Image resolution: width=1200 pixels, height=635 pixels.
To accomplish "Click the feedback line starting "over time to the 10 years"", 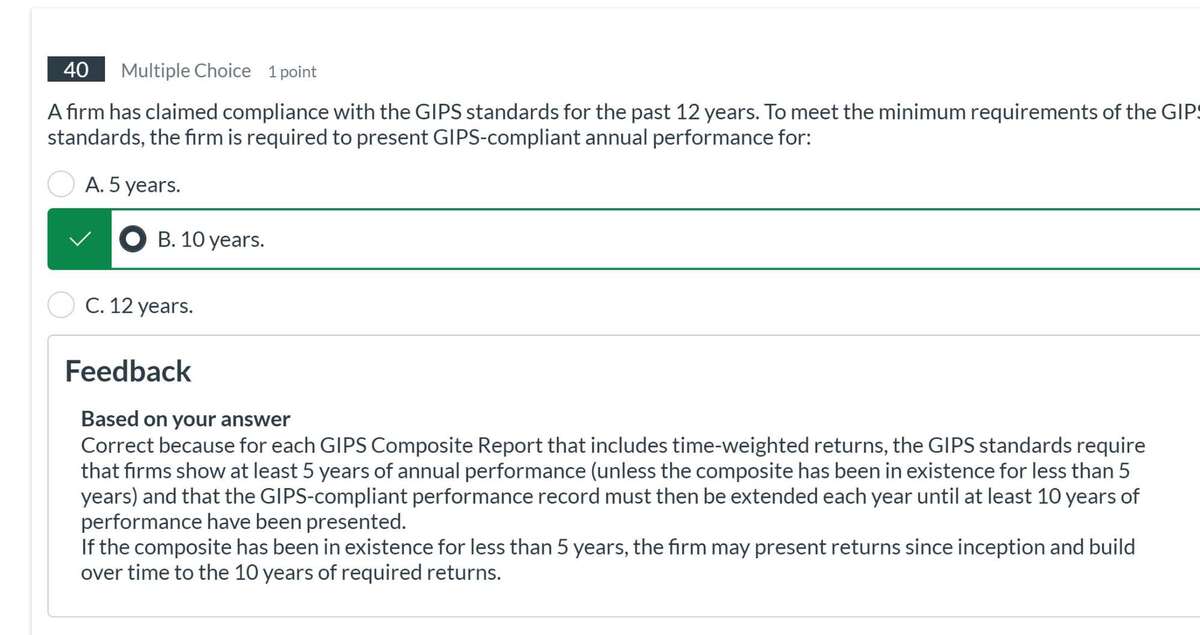I will click(x=290, y=573).
